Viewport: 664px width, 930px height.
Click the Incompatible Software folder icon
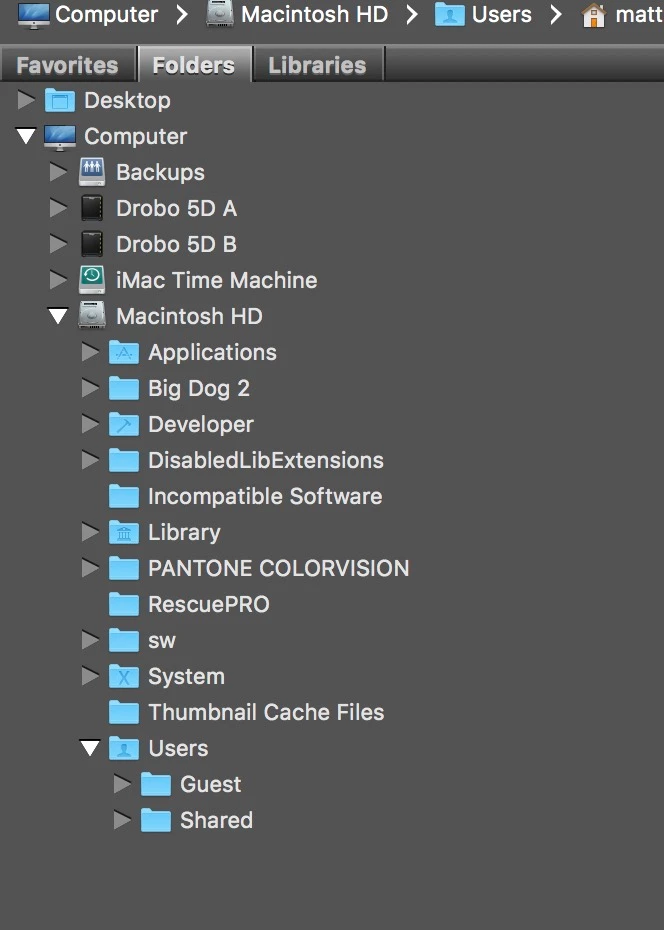(x=124, y=496)
